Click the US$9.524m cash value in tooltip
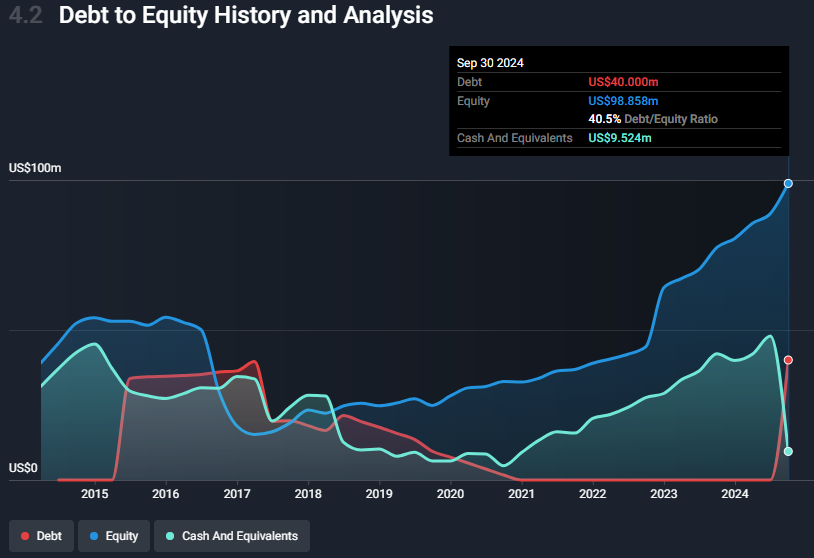 click(x=620, y=138)
